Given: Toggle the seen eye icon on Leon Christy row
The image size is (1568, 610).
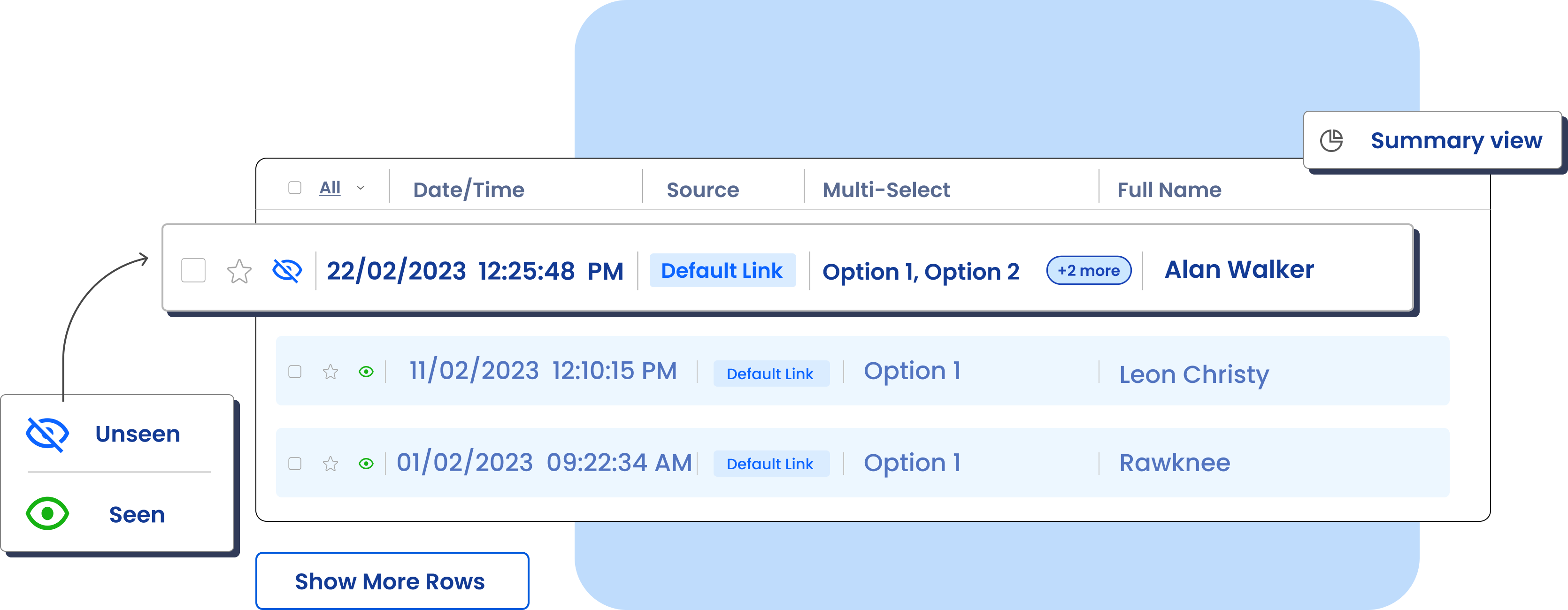Looking at the screenshot, I should point(366,372).
